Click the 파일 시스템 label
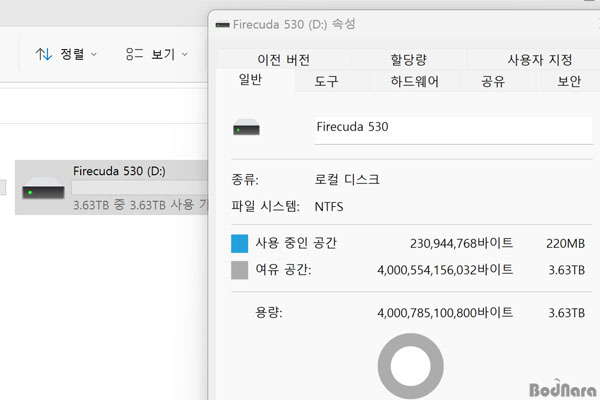Screen dimensions: 600x400 (x=265, y=206)
